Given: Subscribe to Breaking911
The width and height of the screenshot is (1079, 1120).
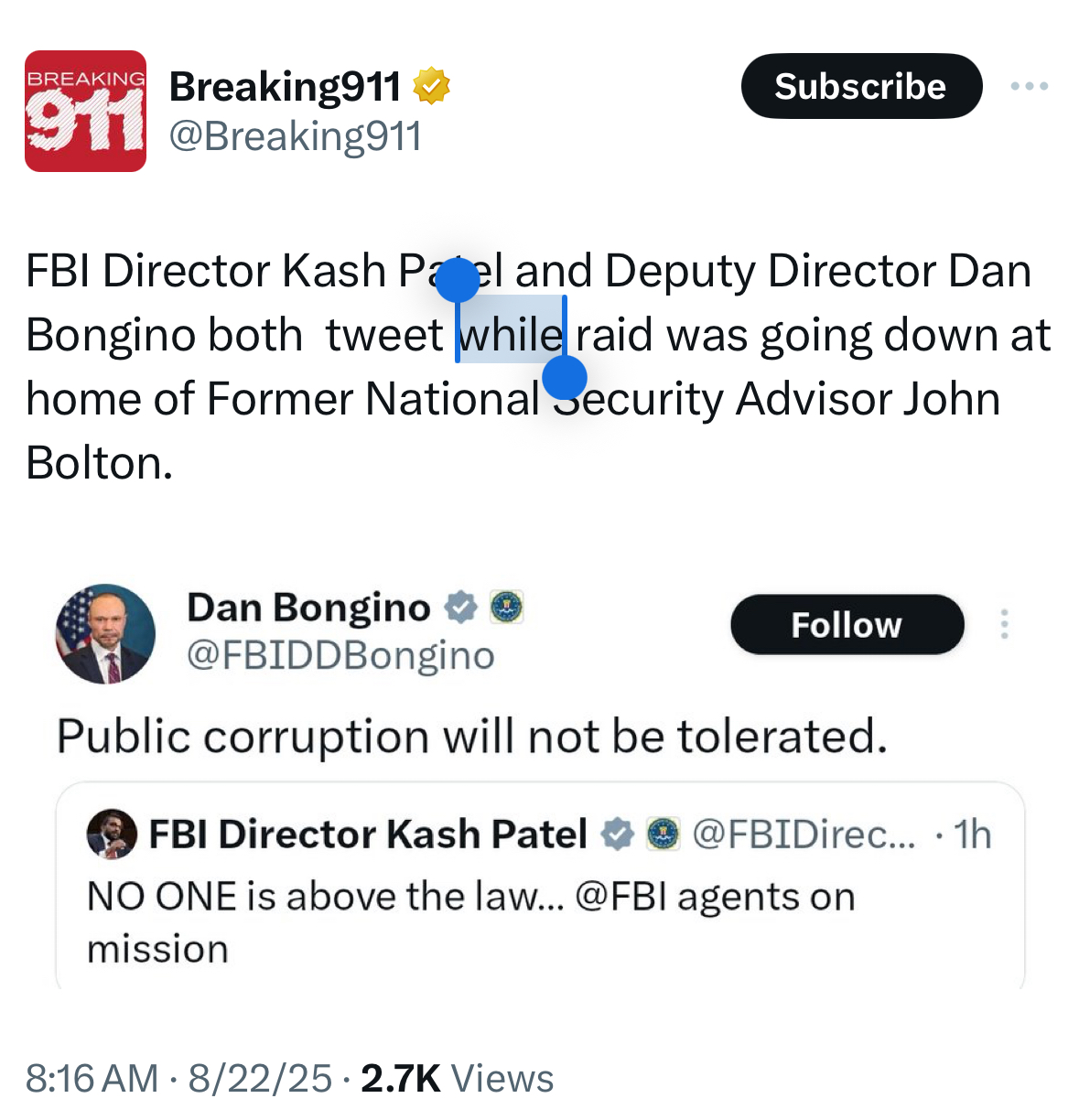Looking at the screenshot, I should [861, 86].
